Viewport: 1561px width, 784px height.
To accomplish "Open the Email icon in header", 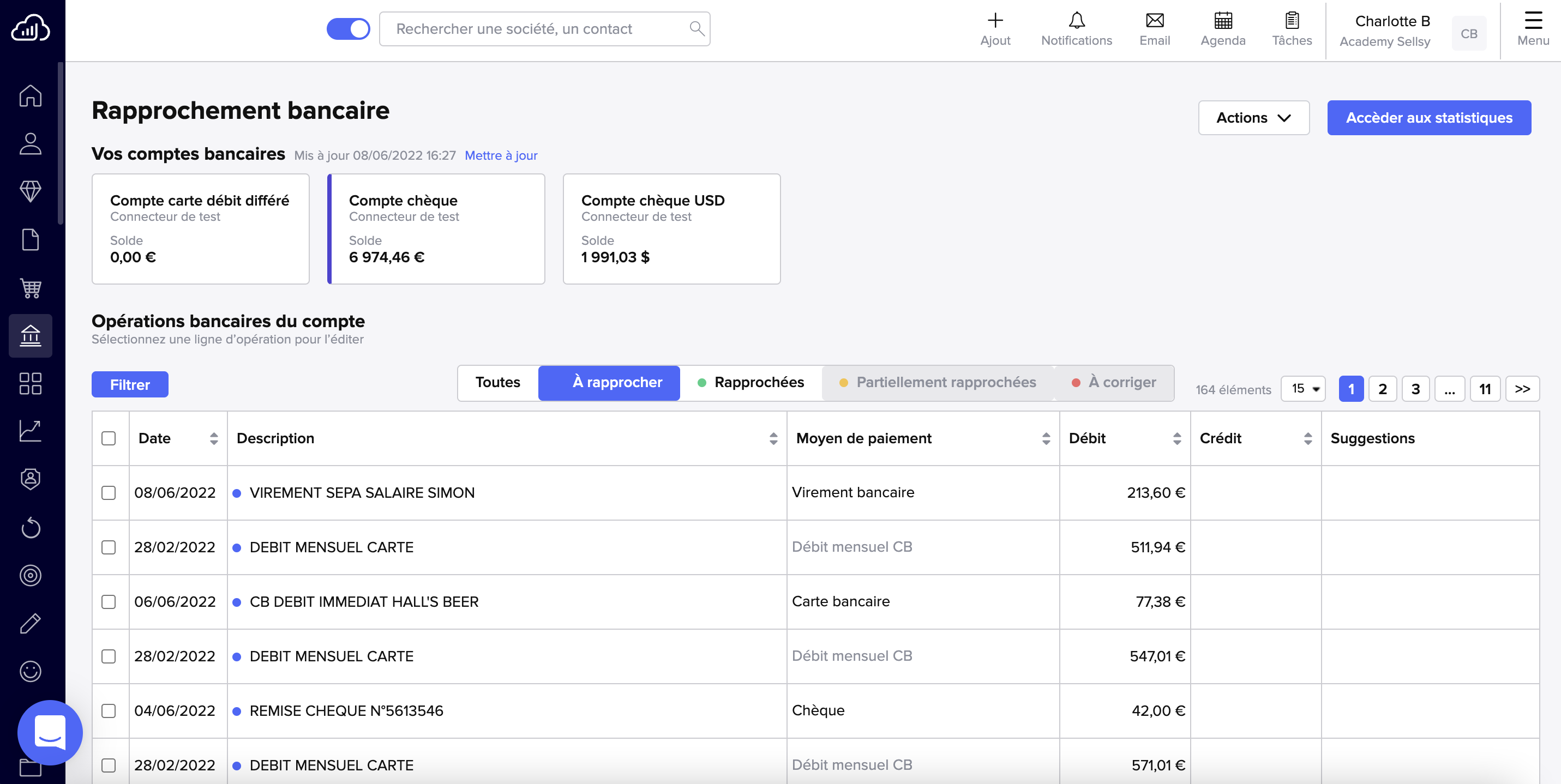I will point(1154,28).
